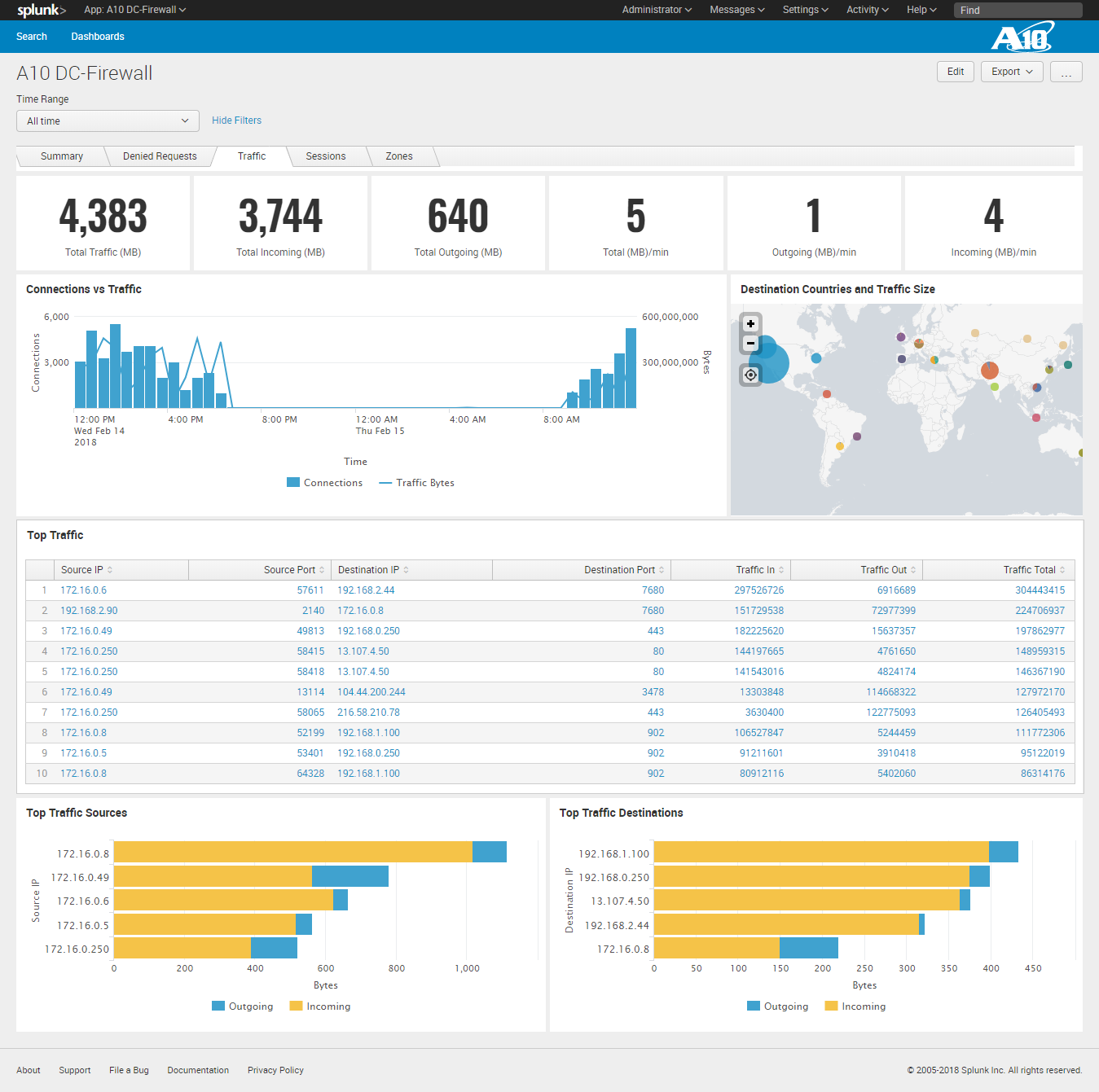The height and width of the screenshot is (1092, 1099).
Task: Click destination IP 104.44.200.244
Action: click(371, 692)
